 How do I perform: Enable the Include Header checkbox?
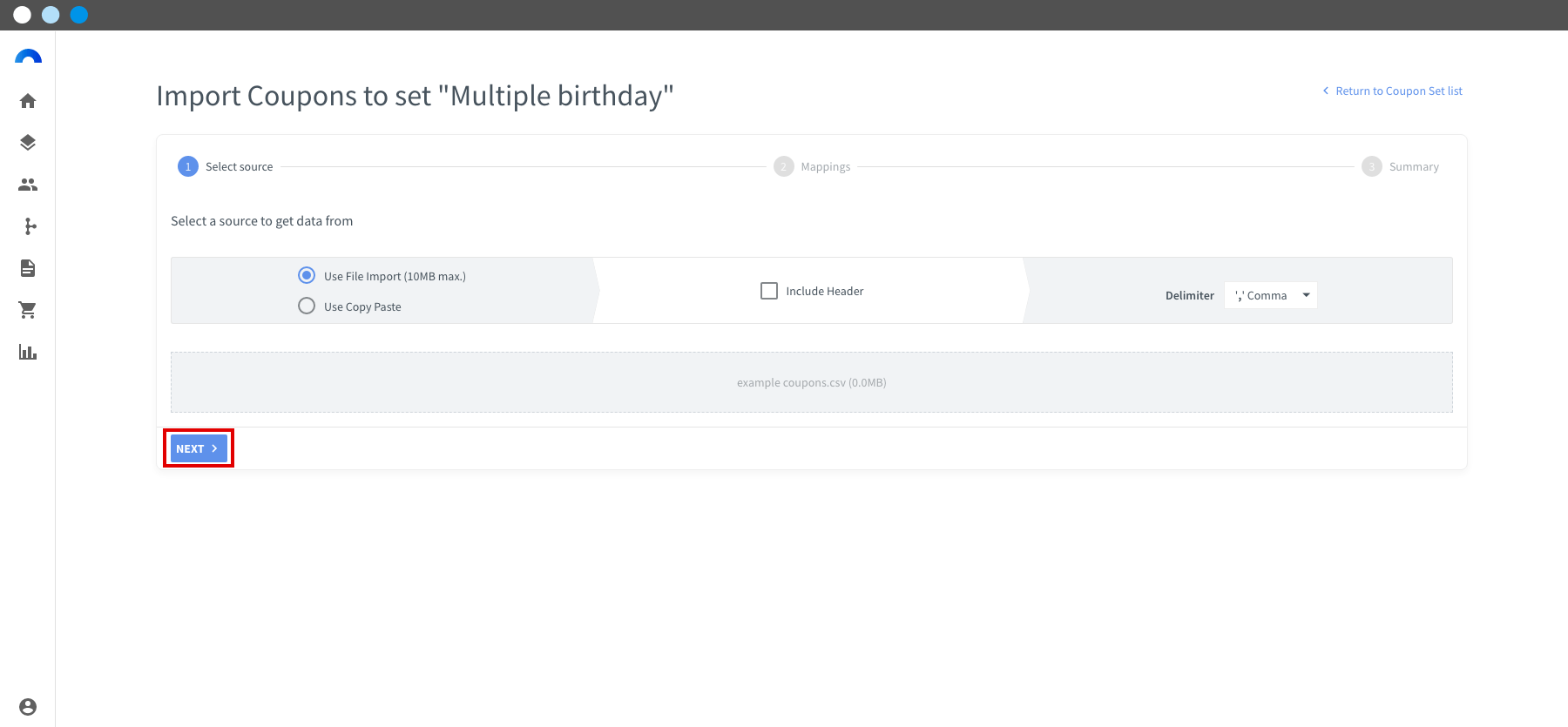(769, 291)
